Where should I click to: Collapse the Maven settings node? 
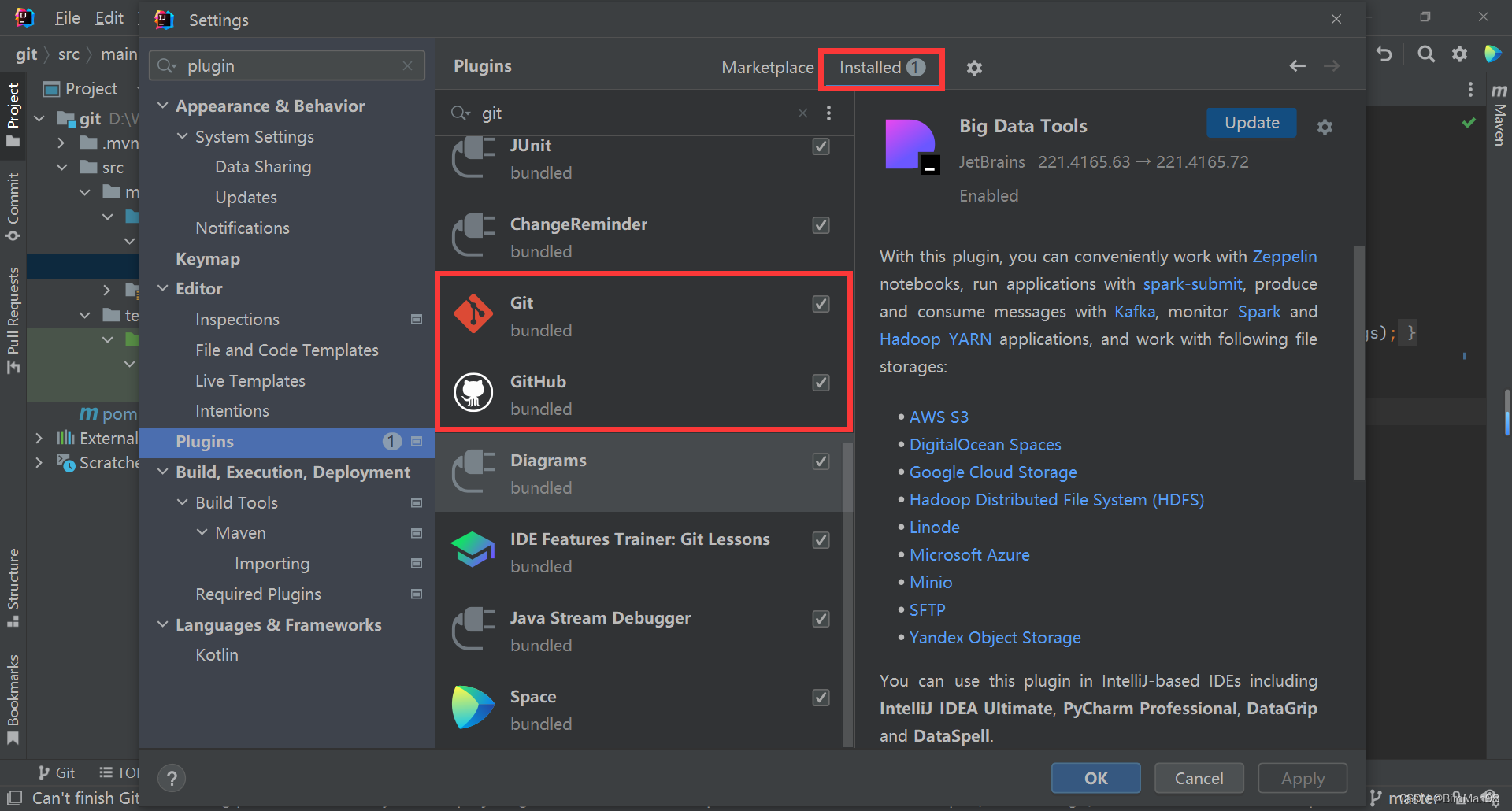[x=202, y=532]
